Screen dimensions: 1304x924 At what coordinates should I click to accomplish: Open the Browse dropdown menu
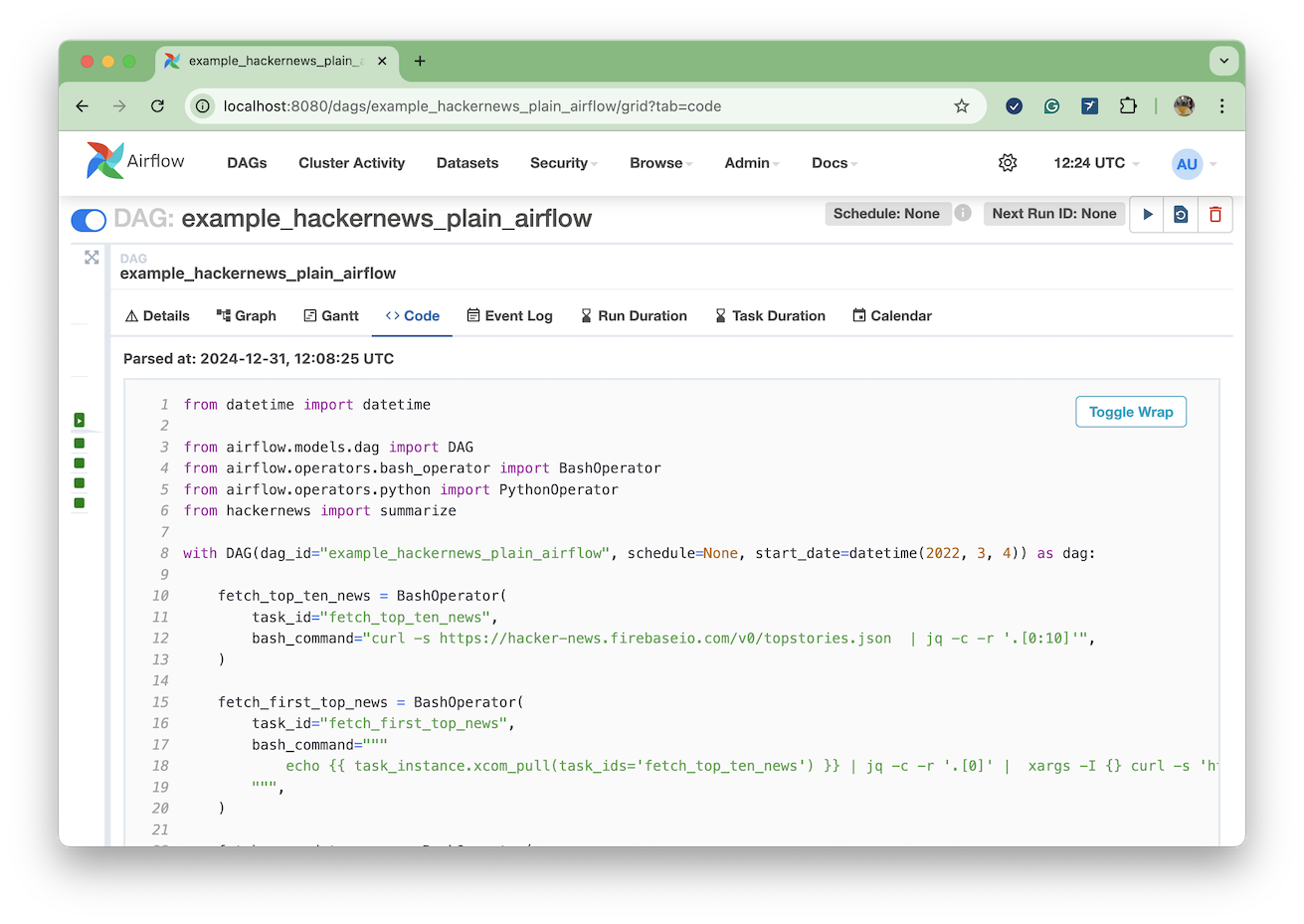(660, 163)
